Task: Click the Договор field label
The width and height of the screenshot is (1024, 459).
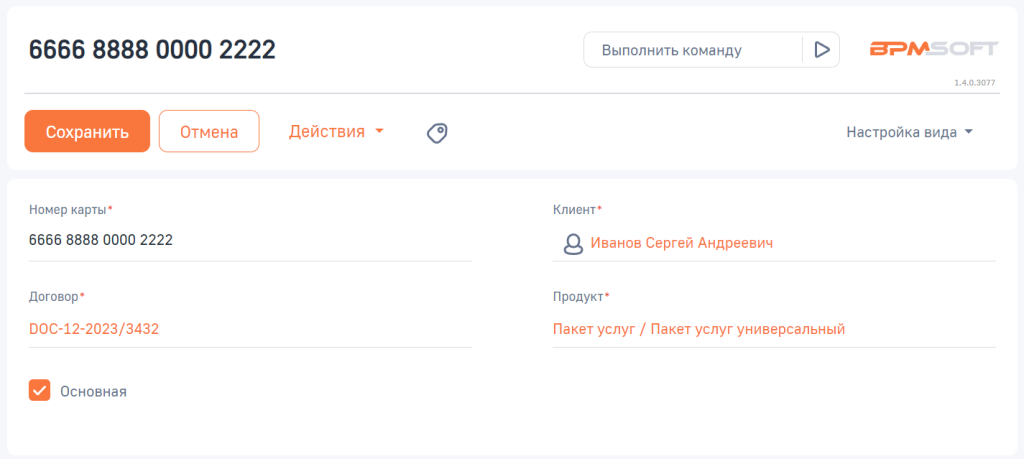Action: (54, 296)
